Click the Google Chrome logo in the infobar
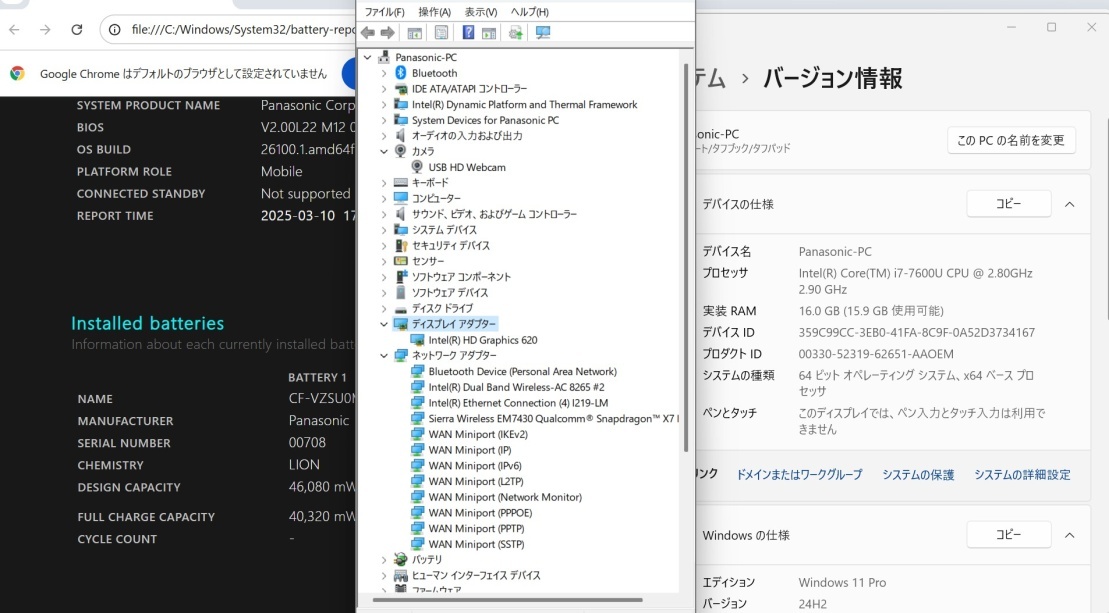The width and height of the screenshot is (1109, 613). point(17,73)
